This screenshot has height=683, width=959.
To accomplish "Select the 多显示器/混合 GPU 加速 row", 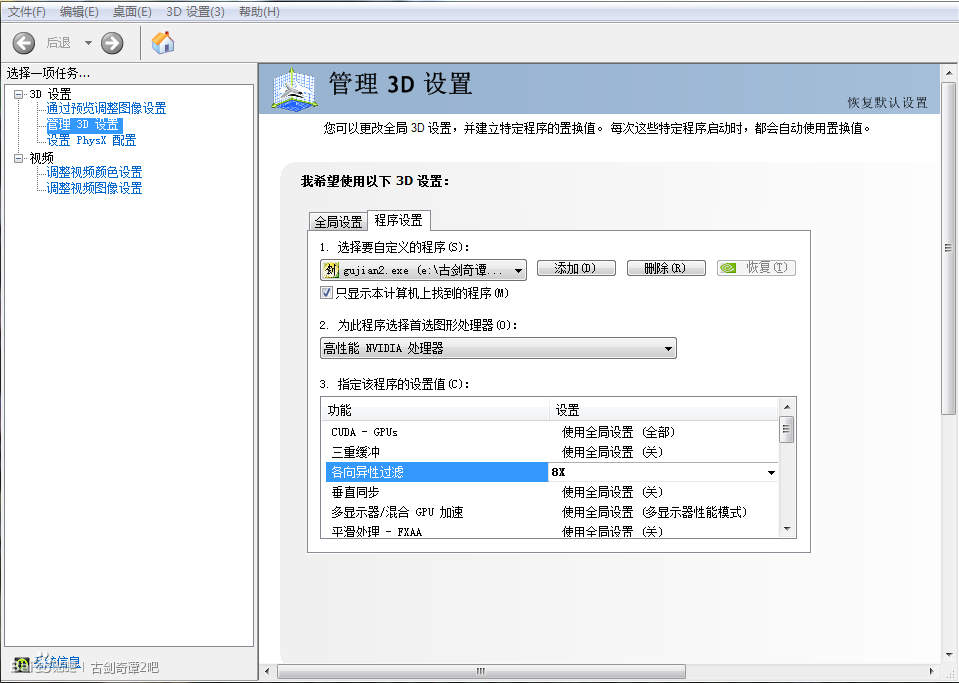I will point(550,512).
